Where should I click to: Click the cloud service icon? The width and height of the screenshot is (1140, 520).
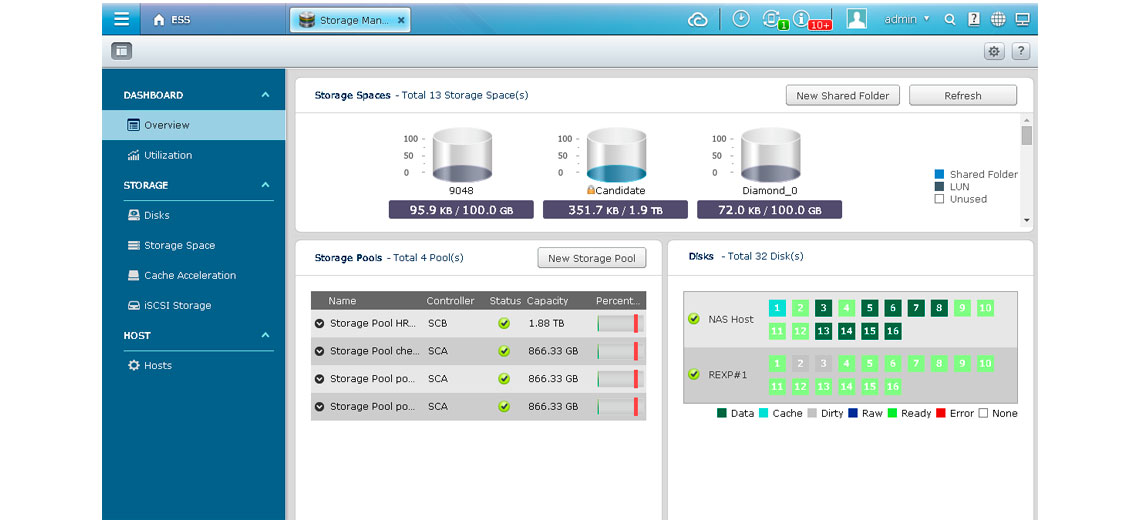[x=698, y=19]
